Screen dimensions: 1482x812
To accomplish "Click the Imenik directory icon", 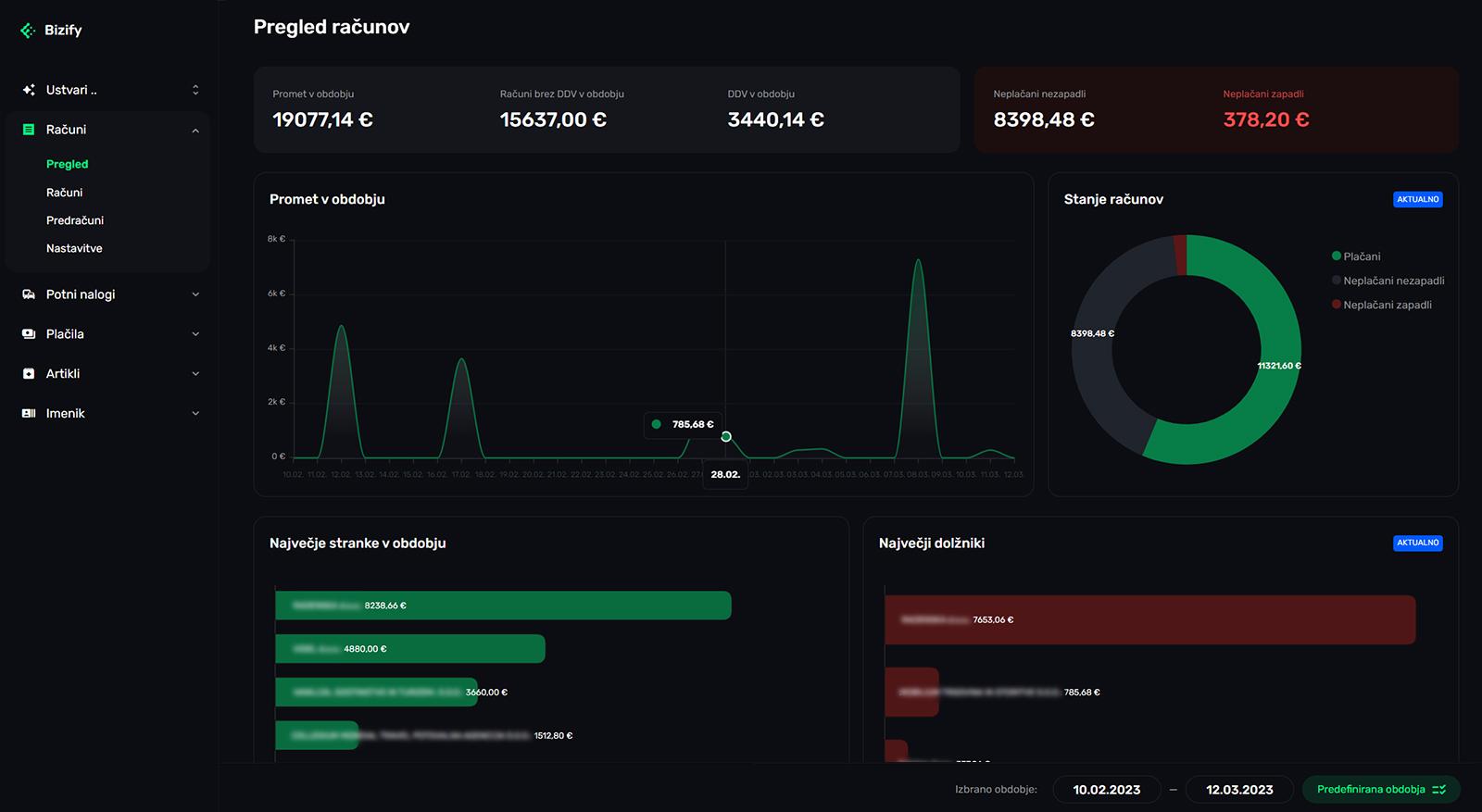I will point(29,414).
